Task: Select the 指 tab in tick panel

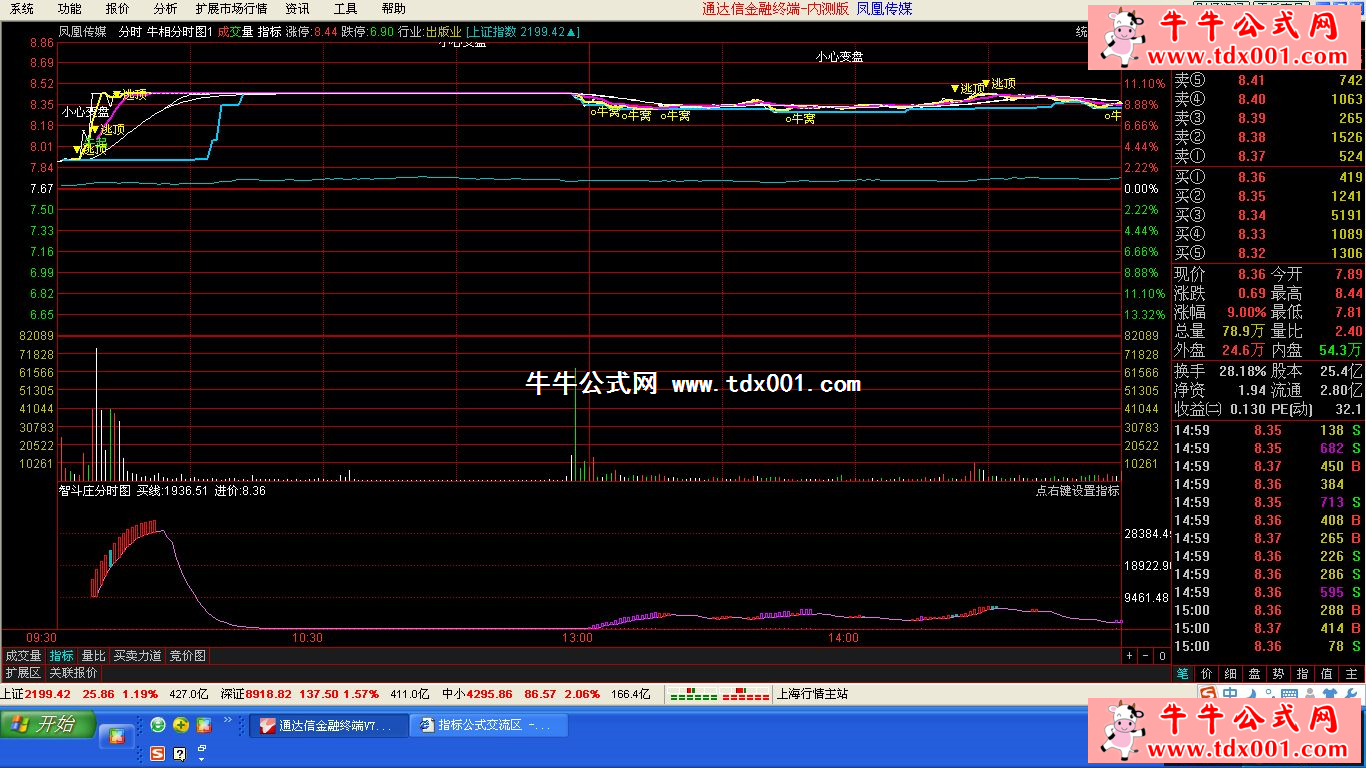Action: (x=1303, y=674)
